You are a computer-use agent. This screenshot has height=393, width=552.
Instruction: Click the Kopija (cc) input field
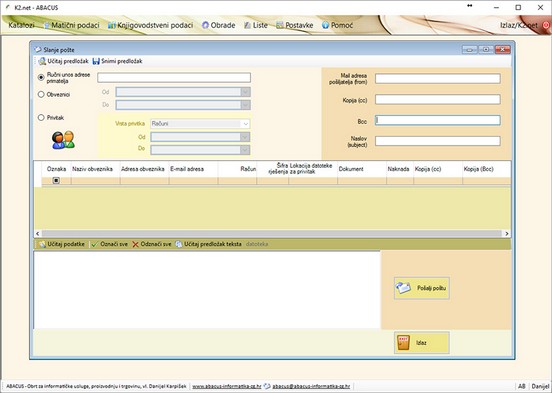[438, 99]
